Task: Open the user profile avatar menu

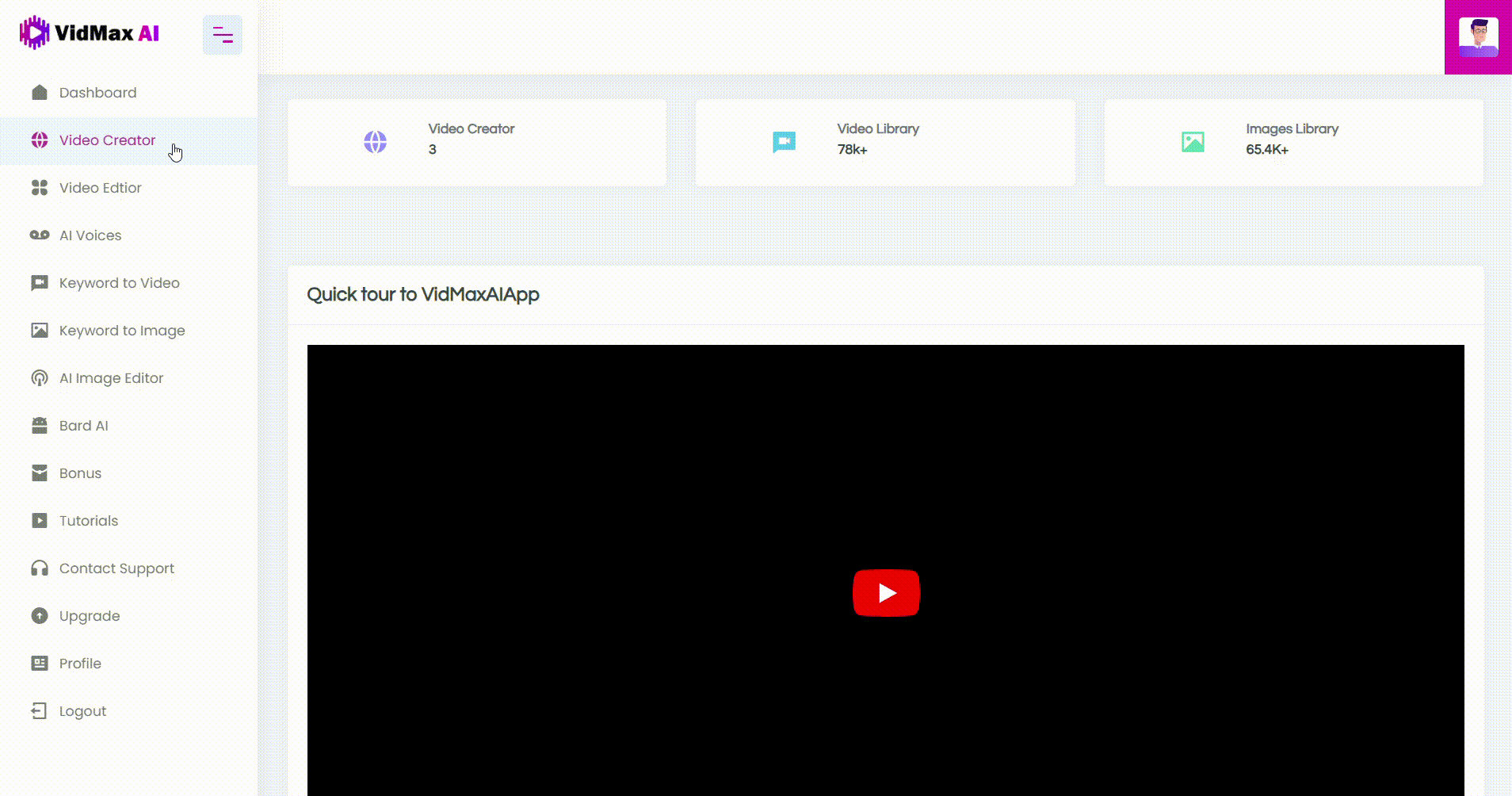Action: click(1478, 37)
